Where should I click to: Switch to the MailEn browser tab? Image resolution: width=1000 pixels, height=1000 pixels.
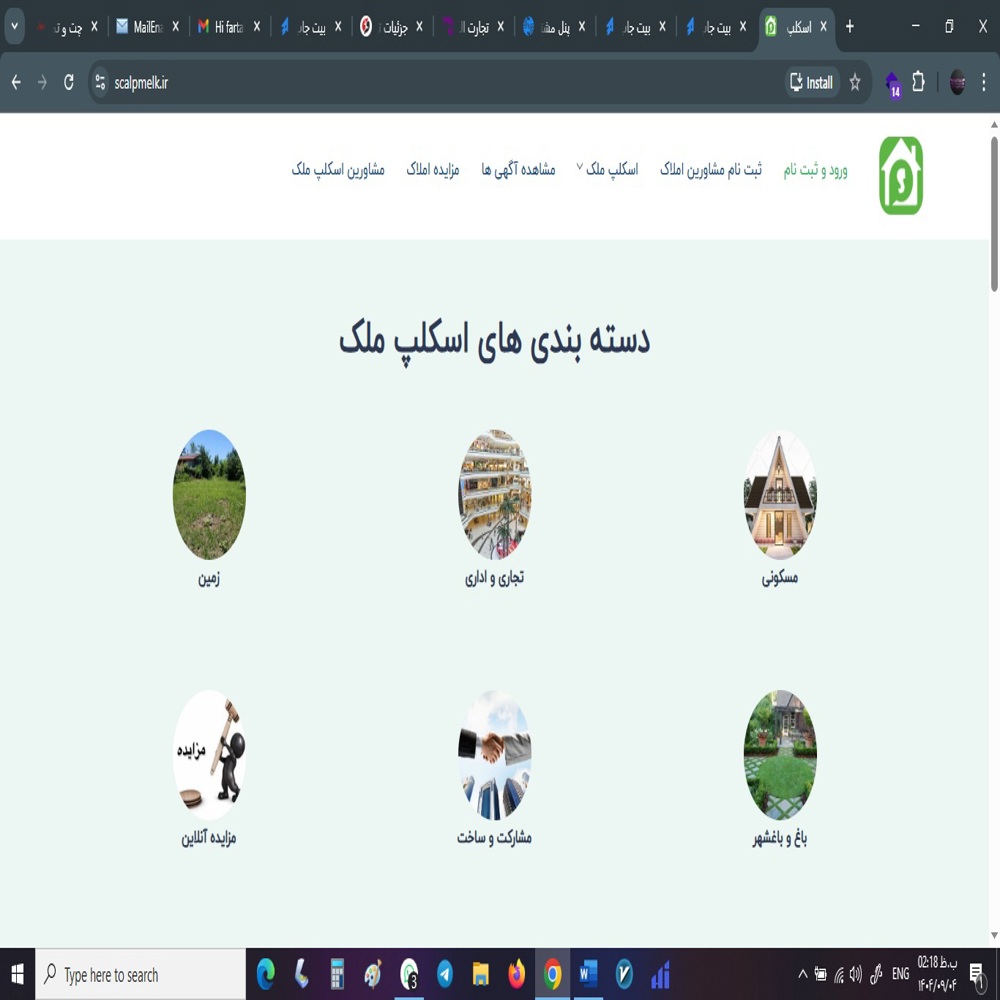coord(147,27)
